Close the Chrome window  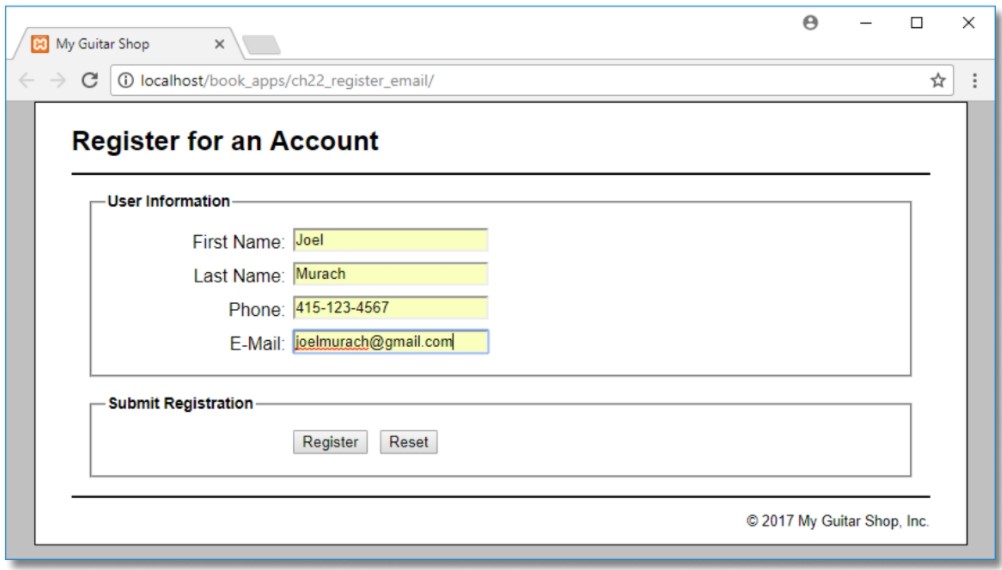click(968, 23)
